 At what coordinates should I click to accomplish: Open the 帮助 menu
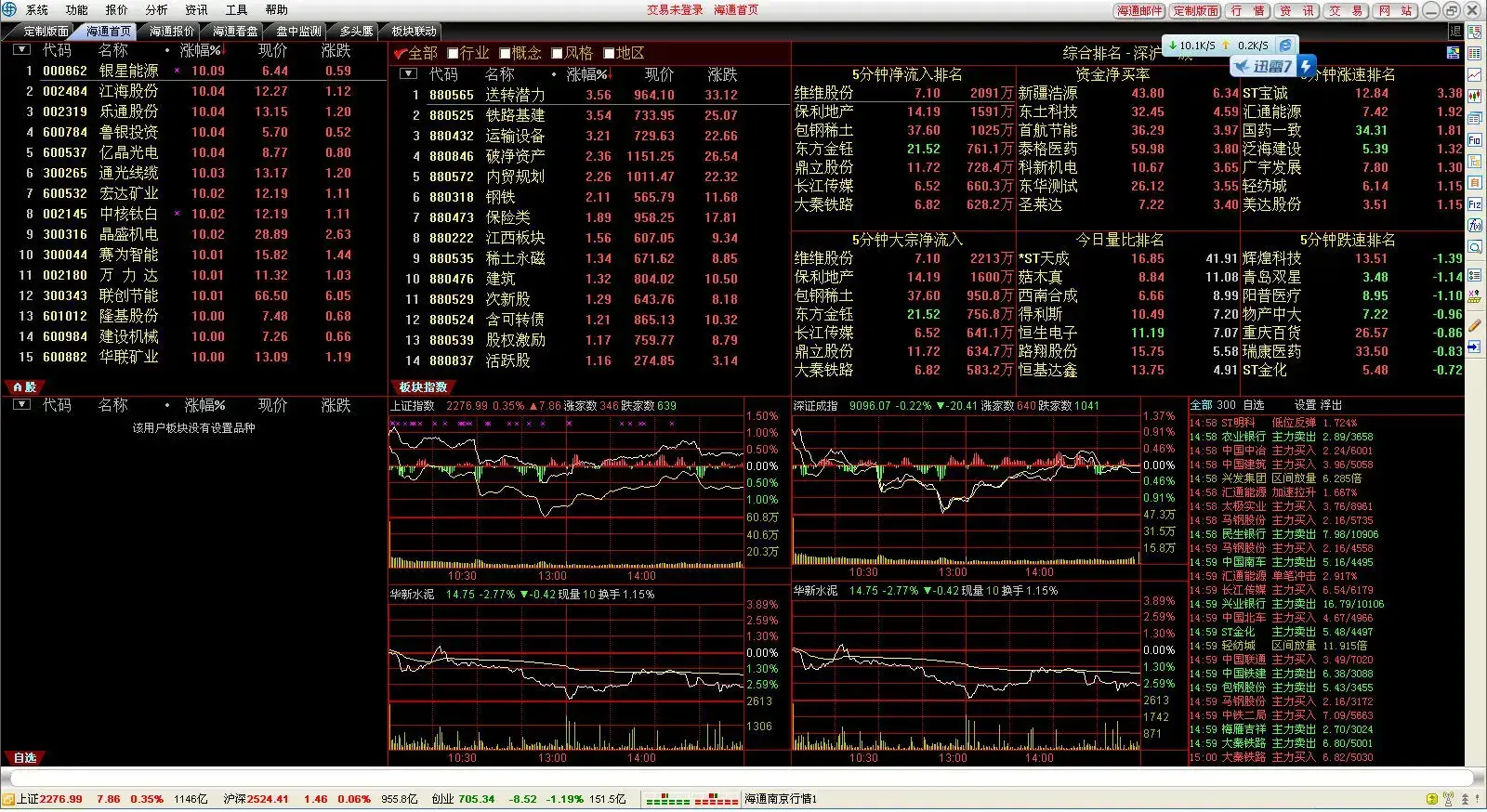(x=277, y=10)
